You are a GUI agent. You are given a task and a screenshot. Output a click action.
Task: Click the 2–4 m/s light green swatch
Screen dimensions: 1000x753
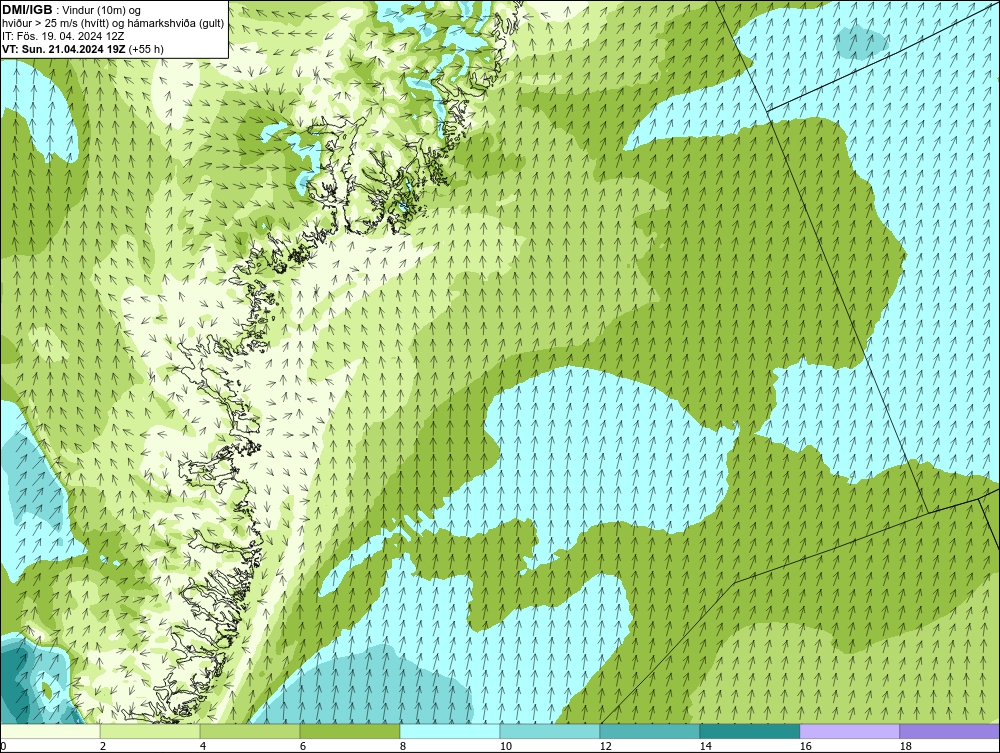[x=150, y=731]
